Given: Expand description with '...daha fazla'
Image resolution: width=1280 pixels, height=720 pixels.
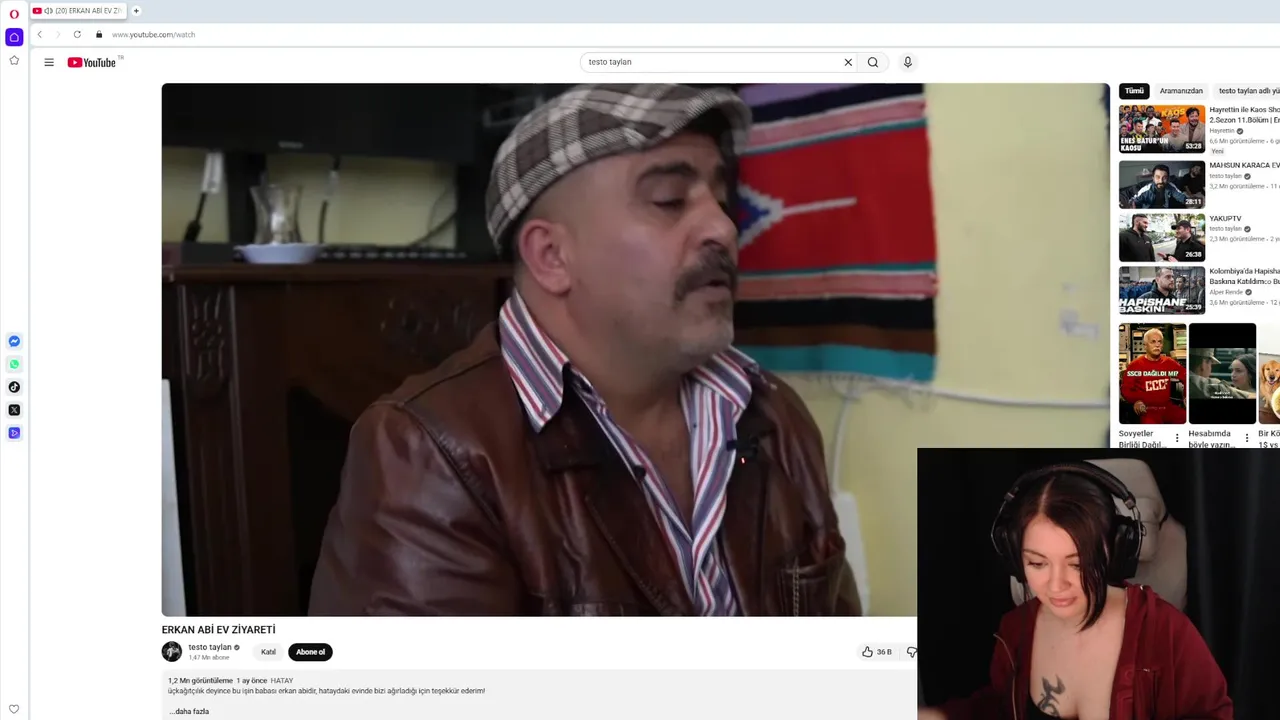Looking at the screenshot, I should [189, 711].
